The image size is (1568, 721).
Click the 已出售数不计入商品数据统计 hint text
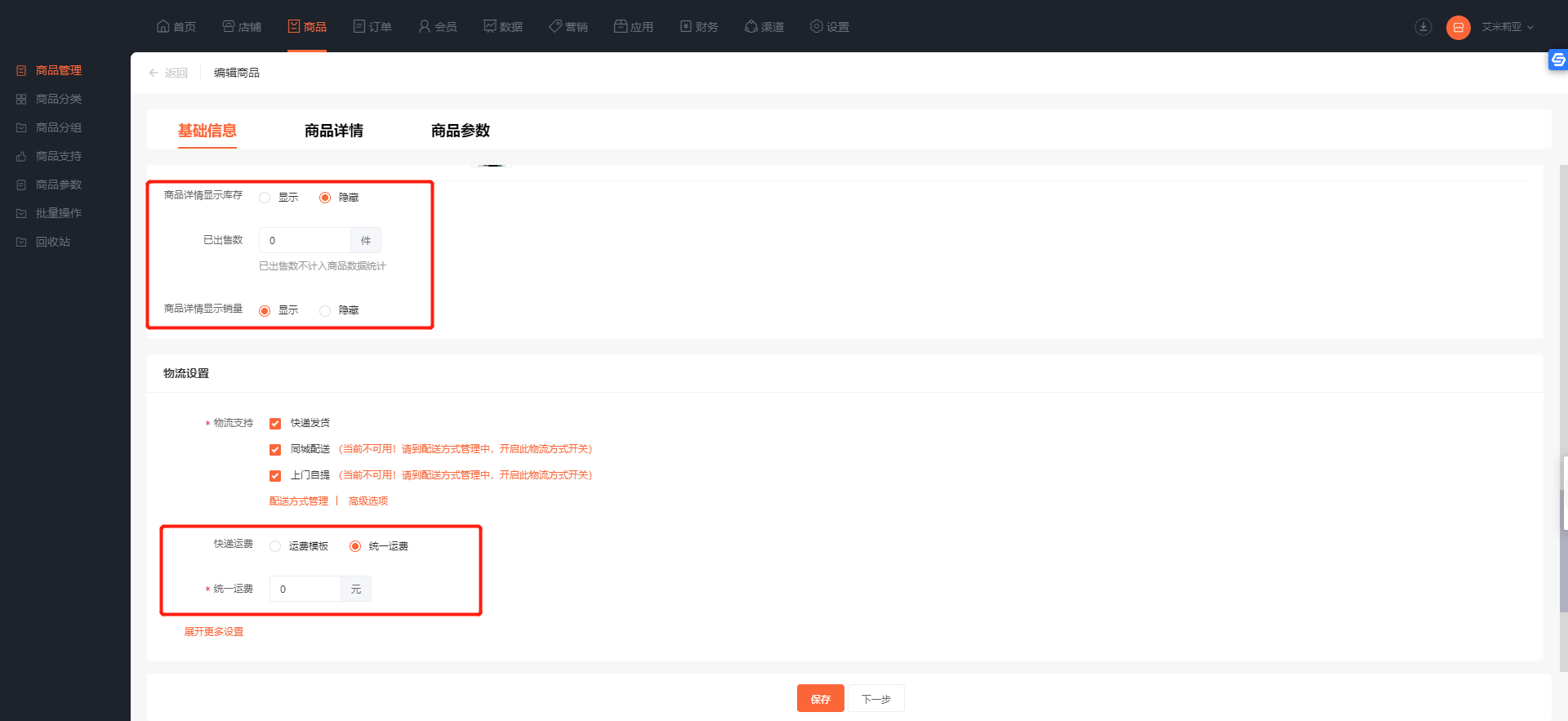click(x=323, y=266)
